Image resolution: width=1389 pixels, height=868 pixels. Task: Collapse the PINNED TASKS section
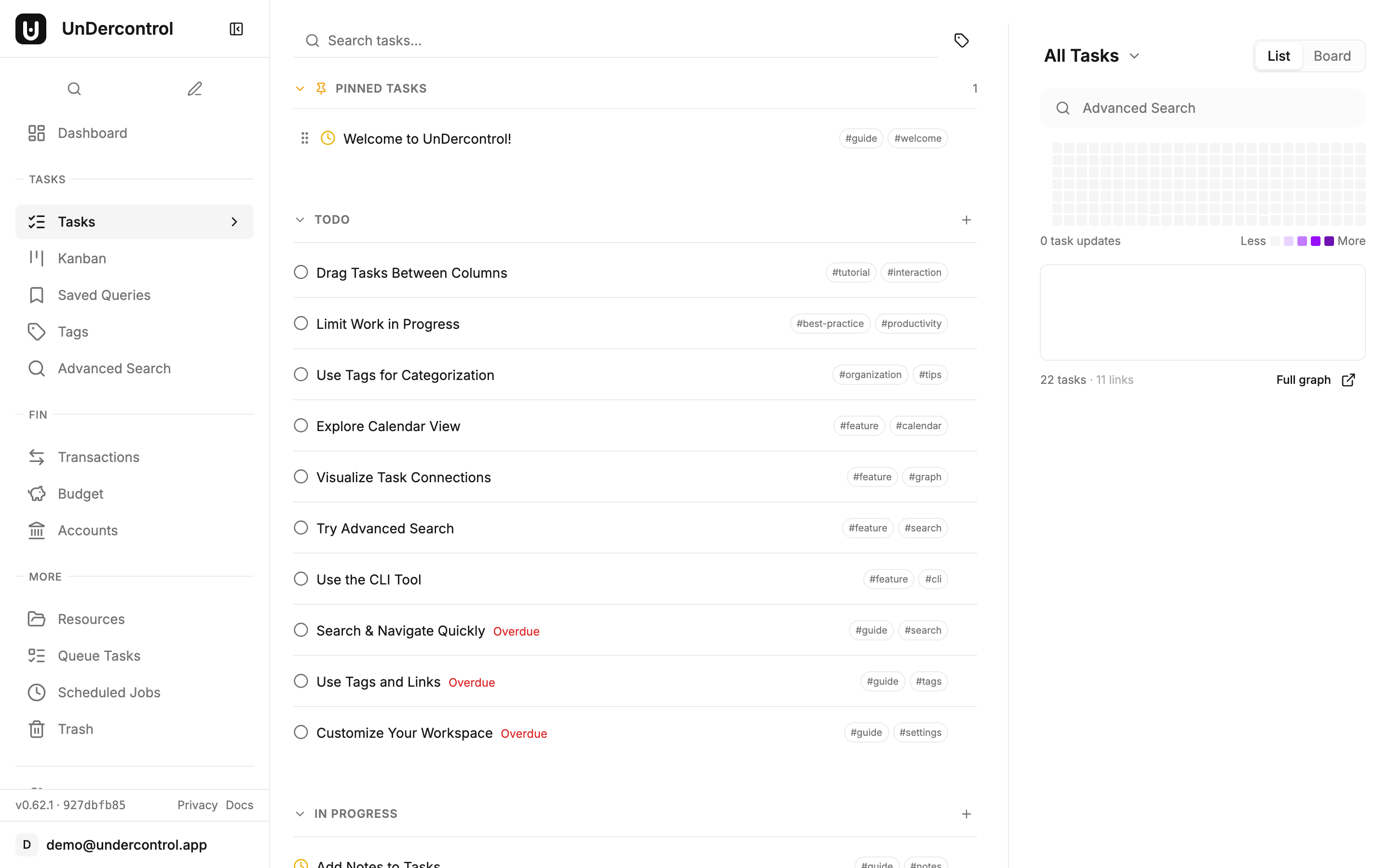click(x=300, y=88)
